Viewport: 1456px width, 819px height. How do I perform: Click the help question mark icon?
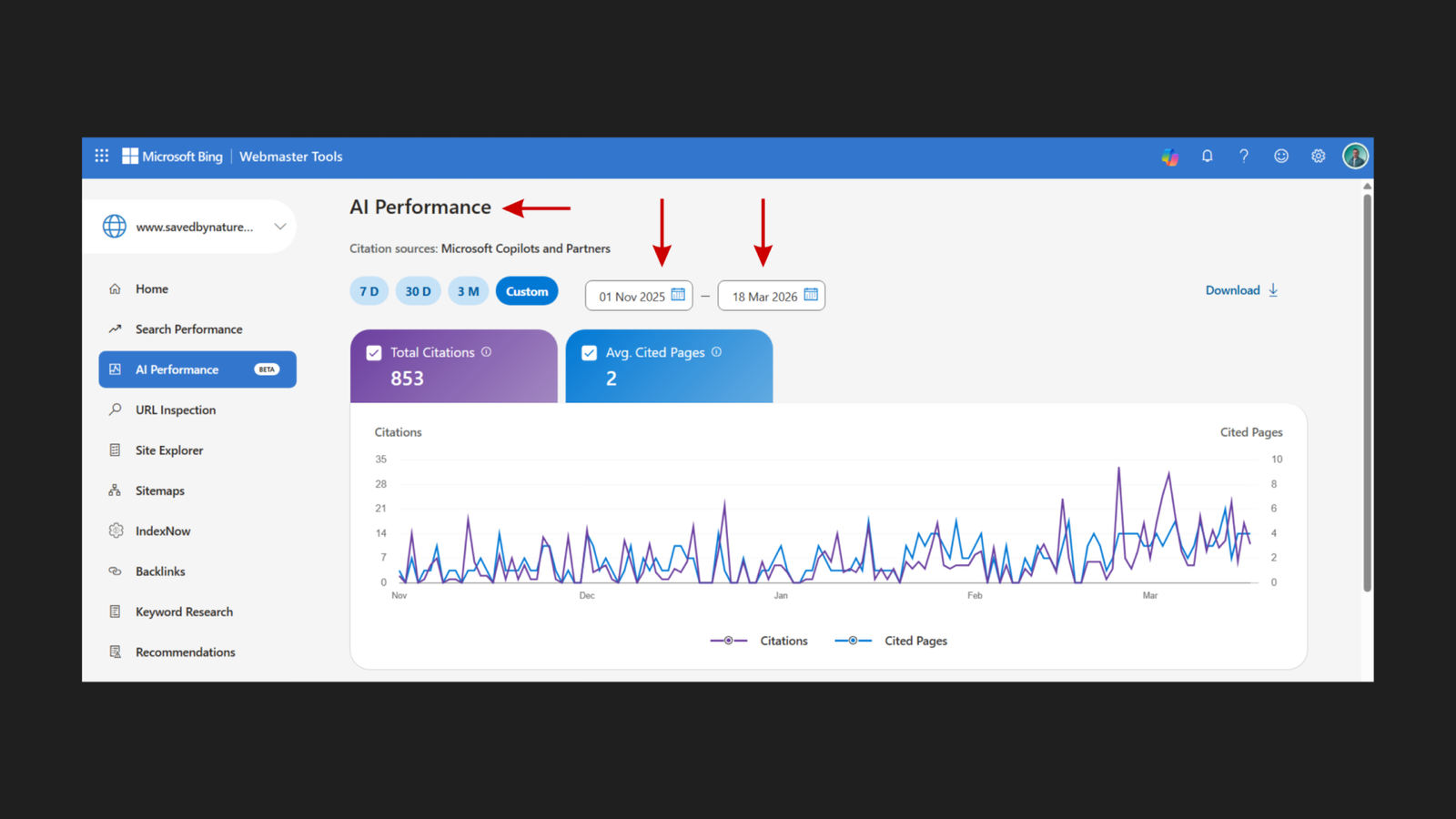(1244, 156)
